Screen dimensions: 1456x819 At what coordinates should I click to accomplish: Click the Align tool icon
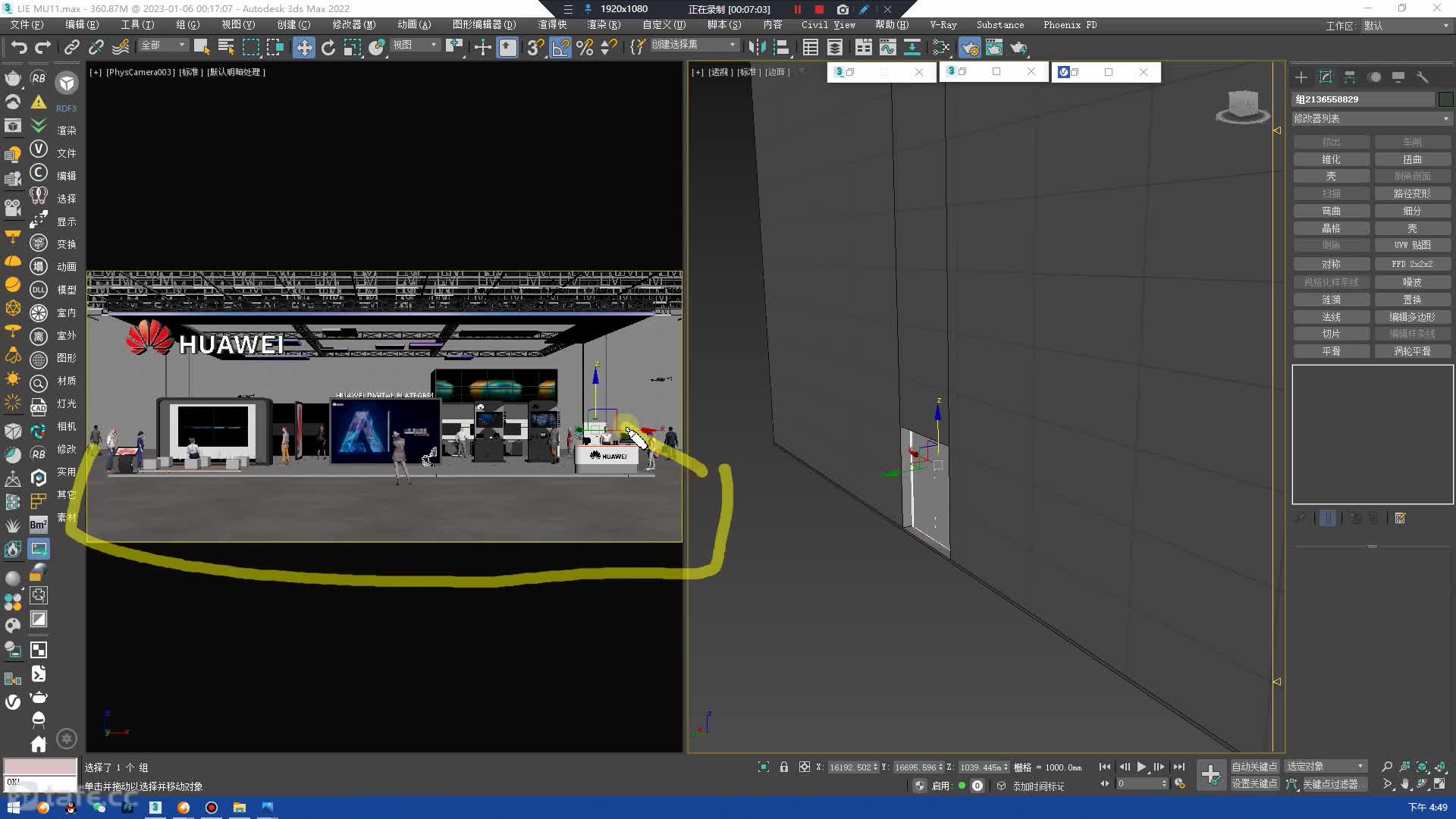coord(781,48)
